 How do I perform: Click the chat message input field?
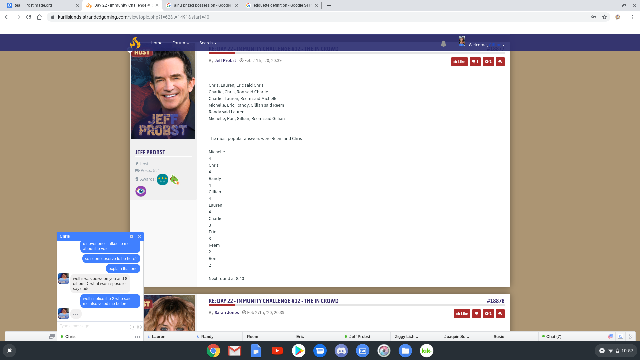(94, 327)
